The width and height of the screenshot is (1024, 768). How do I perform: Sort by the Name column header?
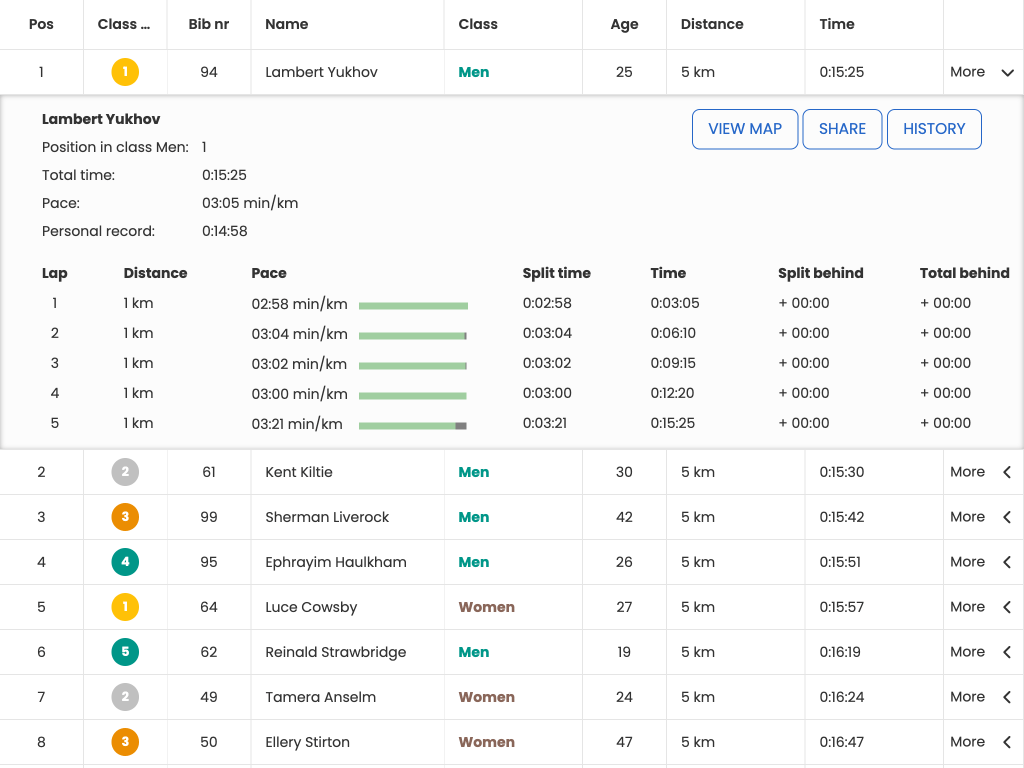[287, 24]
